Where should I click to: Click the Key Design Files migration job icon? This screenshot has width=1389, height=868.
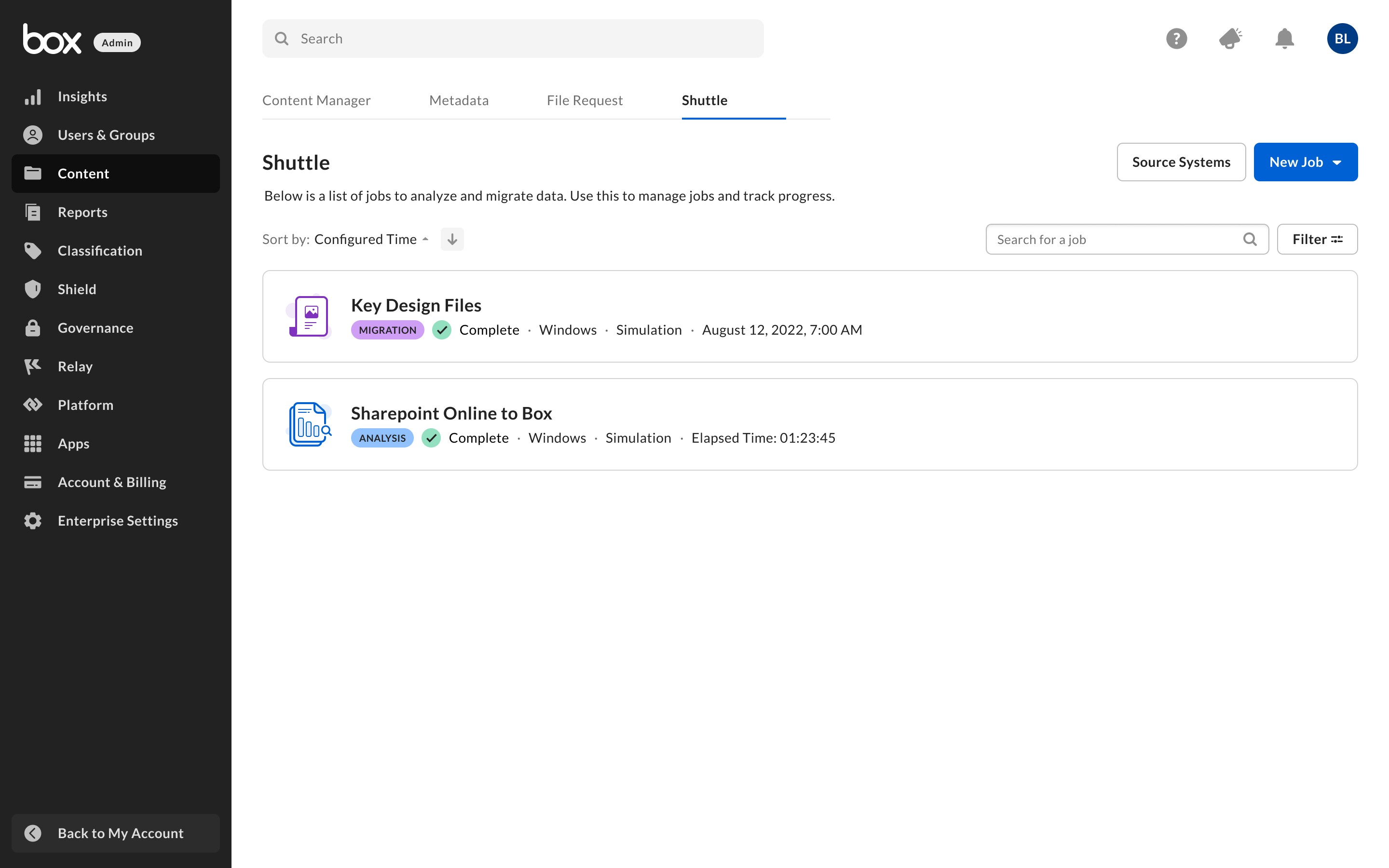tap(309, 316)
